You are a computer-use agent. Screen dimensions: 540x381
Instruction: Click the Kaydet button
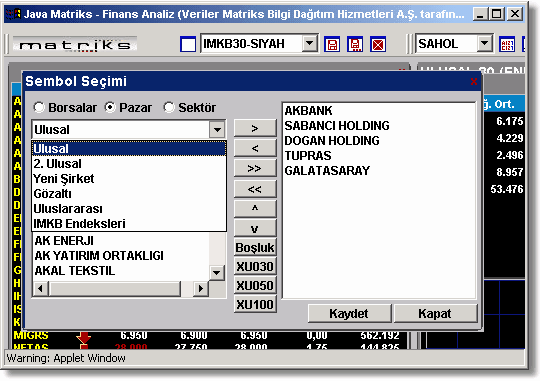pos(349,313)
